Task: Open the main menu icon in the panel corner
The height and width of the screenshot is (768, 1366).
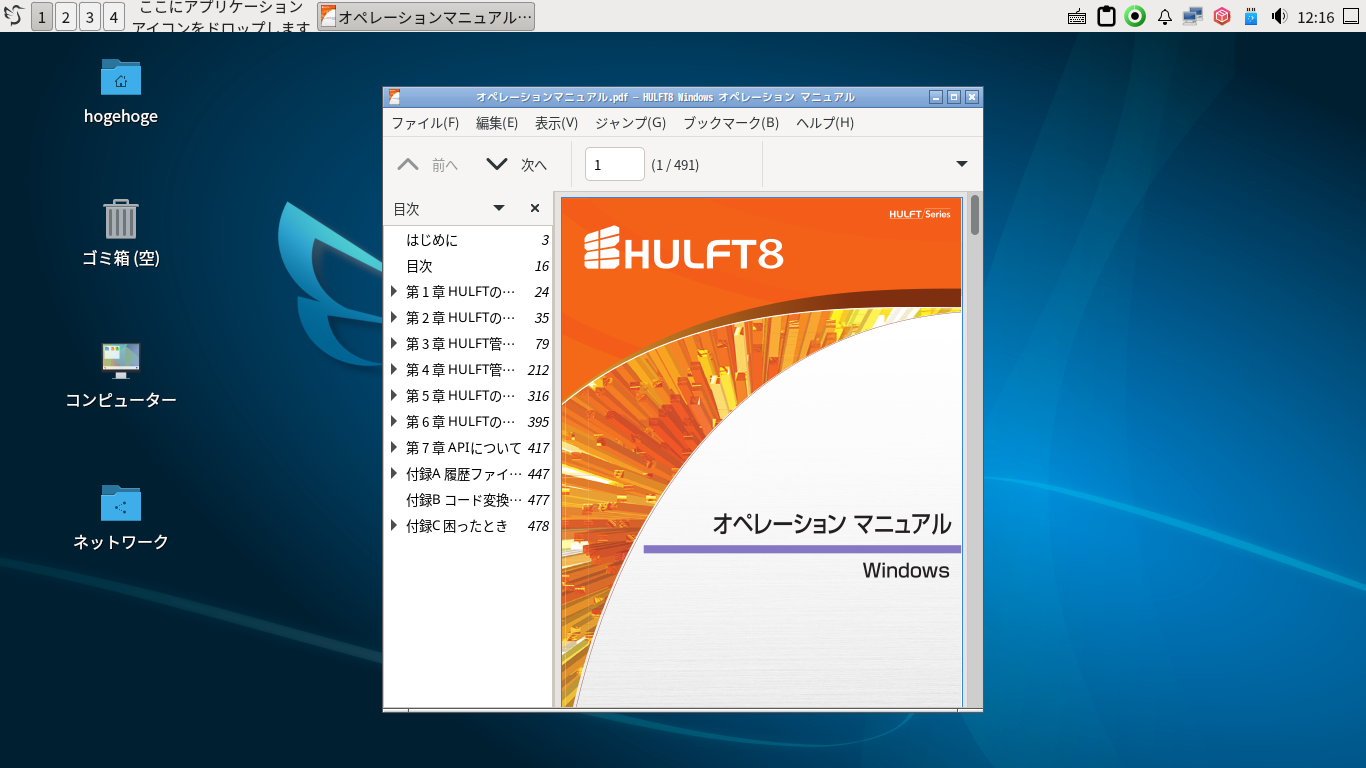Action: click(x=13, y=16)
